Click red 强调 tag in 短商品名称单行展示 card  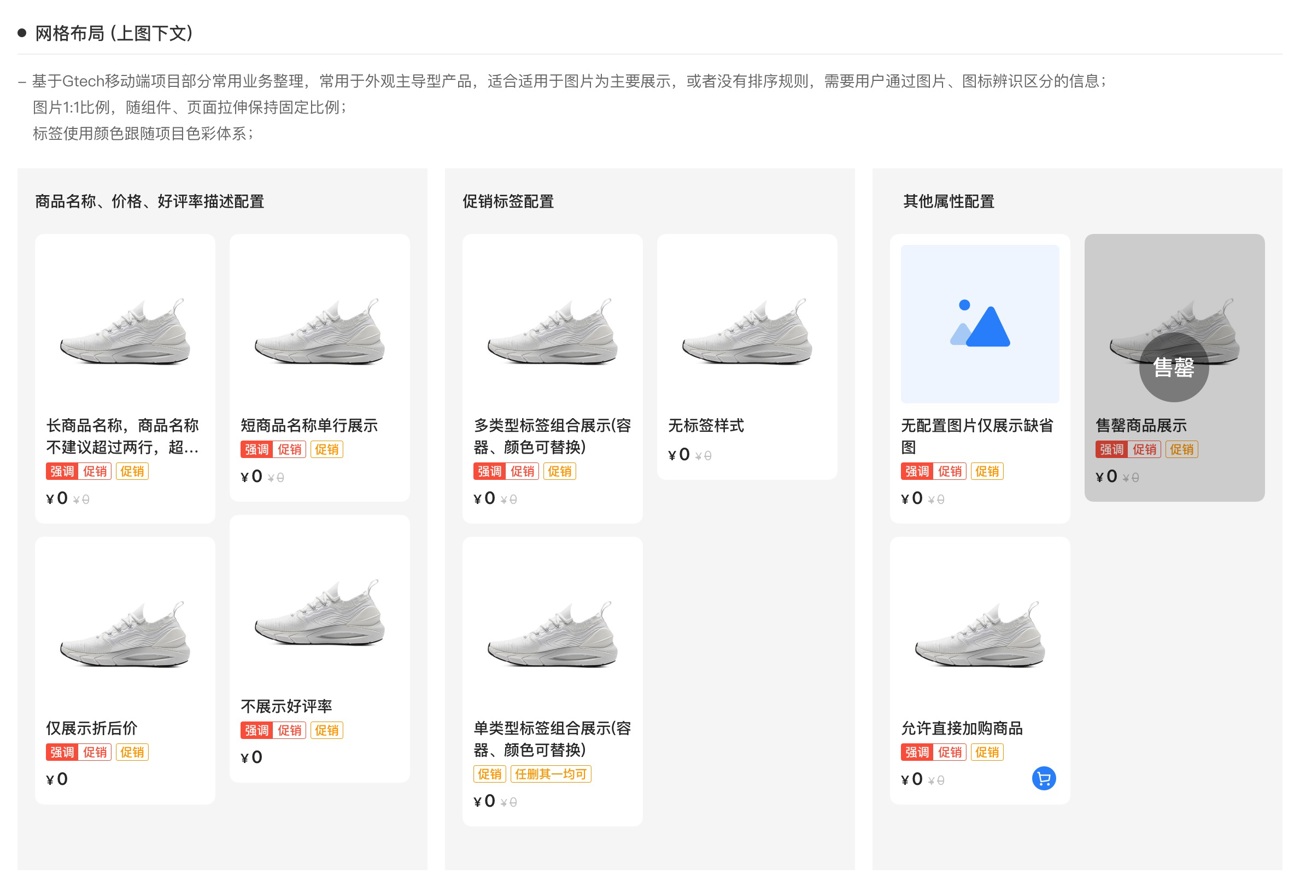point(256,450)
